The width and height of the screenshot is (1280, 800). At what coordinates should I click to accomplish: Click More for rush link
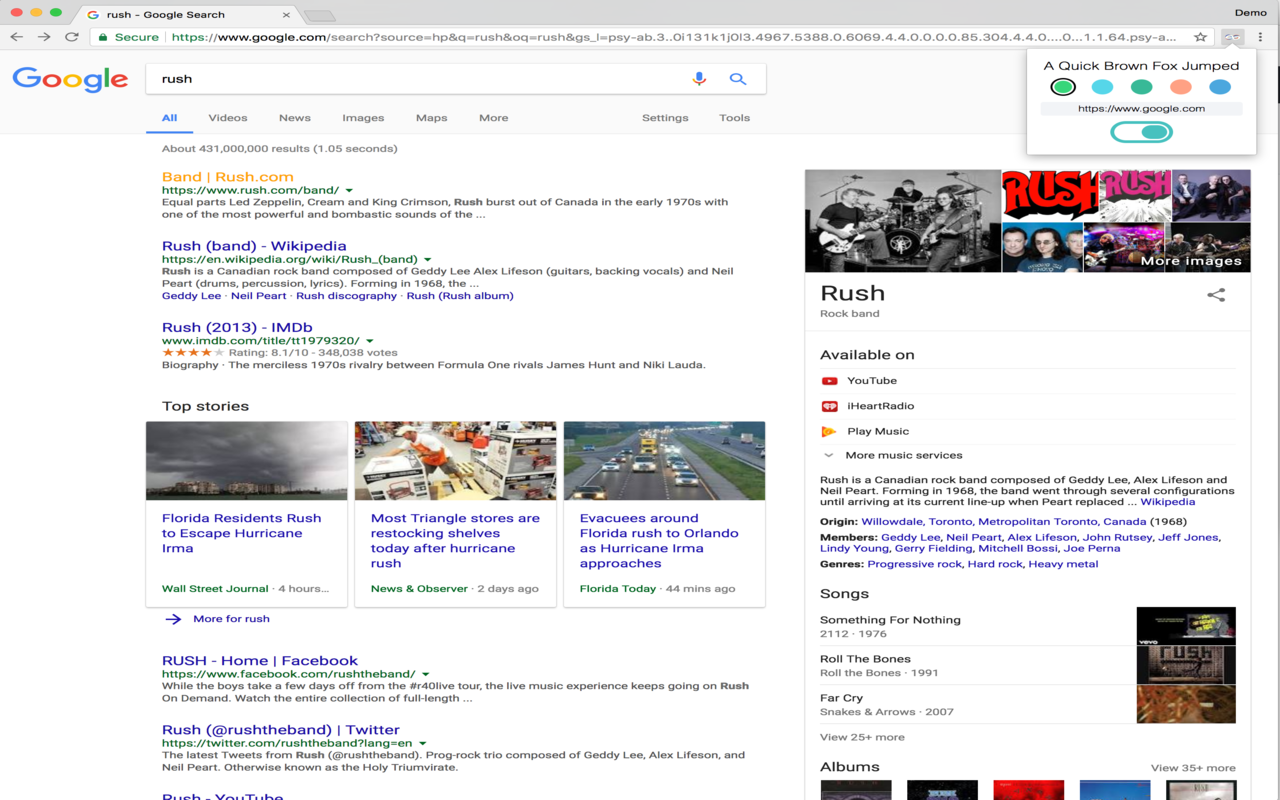coord(231,619)
